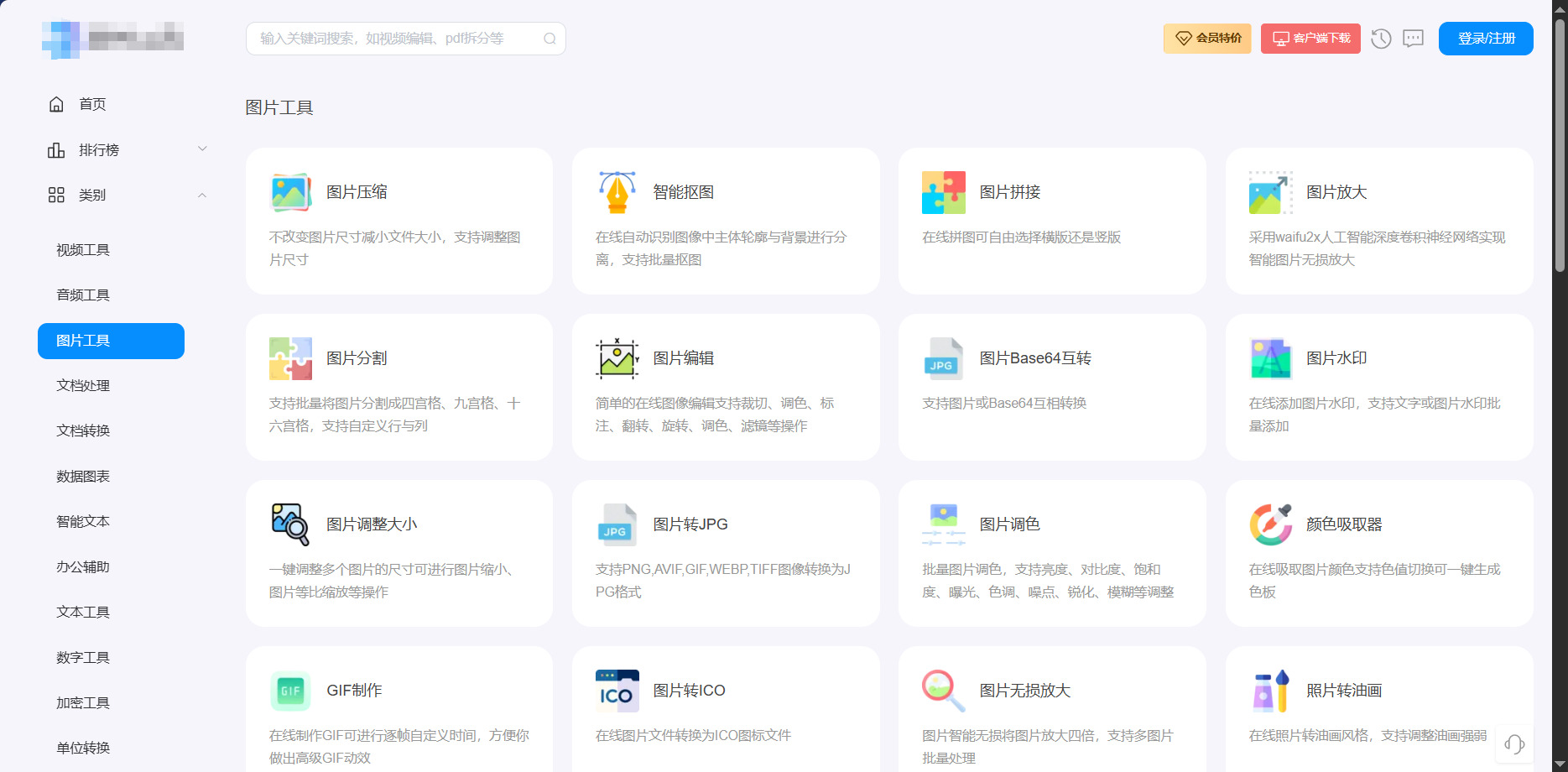Open the 图片Base64互转 title link

pos(1035,358)
